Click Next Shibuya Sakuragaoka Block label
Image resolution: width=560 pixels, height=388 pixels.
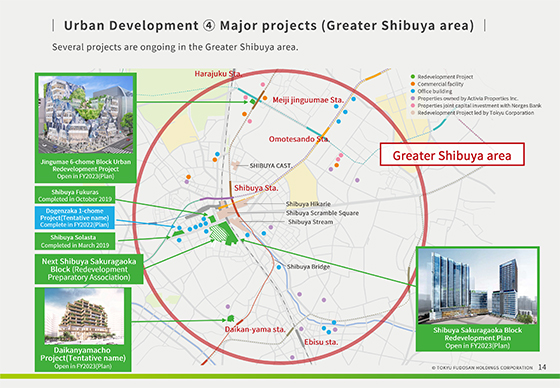click(x=89, y=269)
